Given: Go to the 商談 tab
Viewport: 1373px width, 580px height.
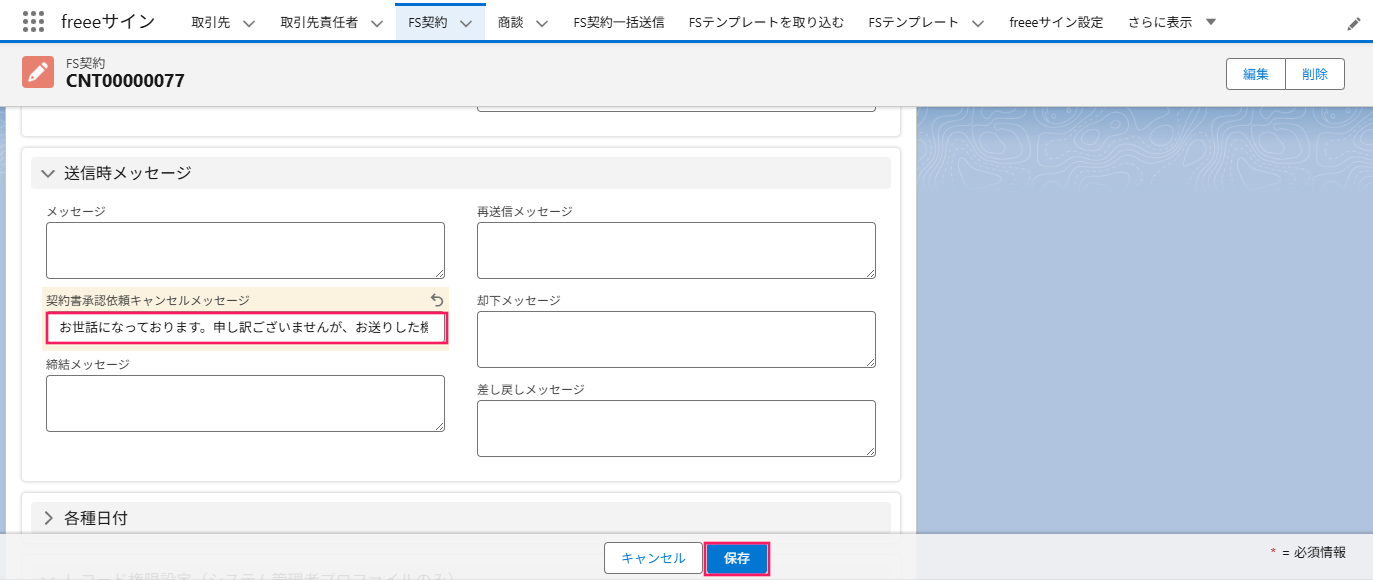Looking at the screenshot, I should pyautogui.click(x=511, y=22).
